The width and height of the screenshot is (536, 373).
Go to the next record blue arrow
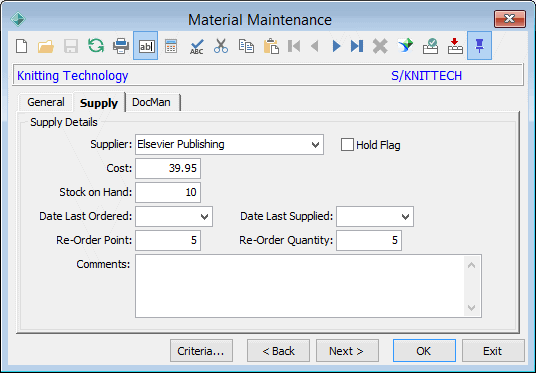[336, 46]
